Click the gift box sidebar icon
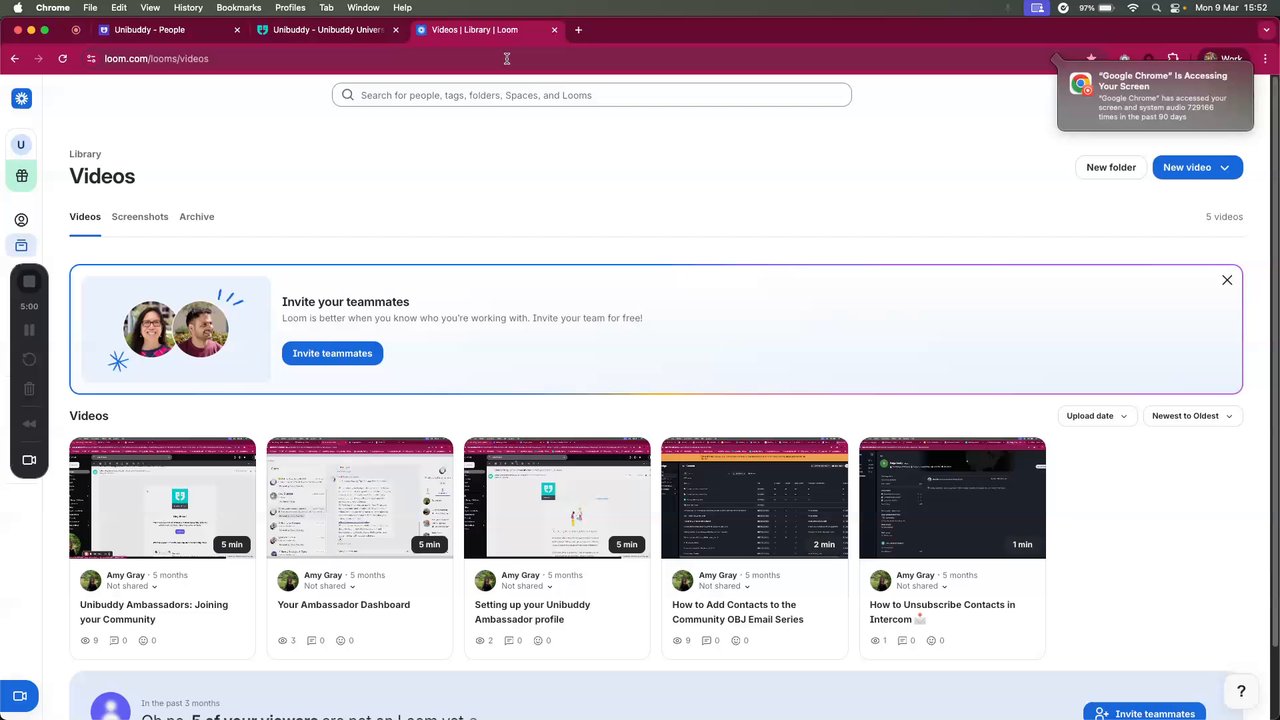 coord(21,176)
